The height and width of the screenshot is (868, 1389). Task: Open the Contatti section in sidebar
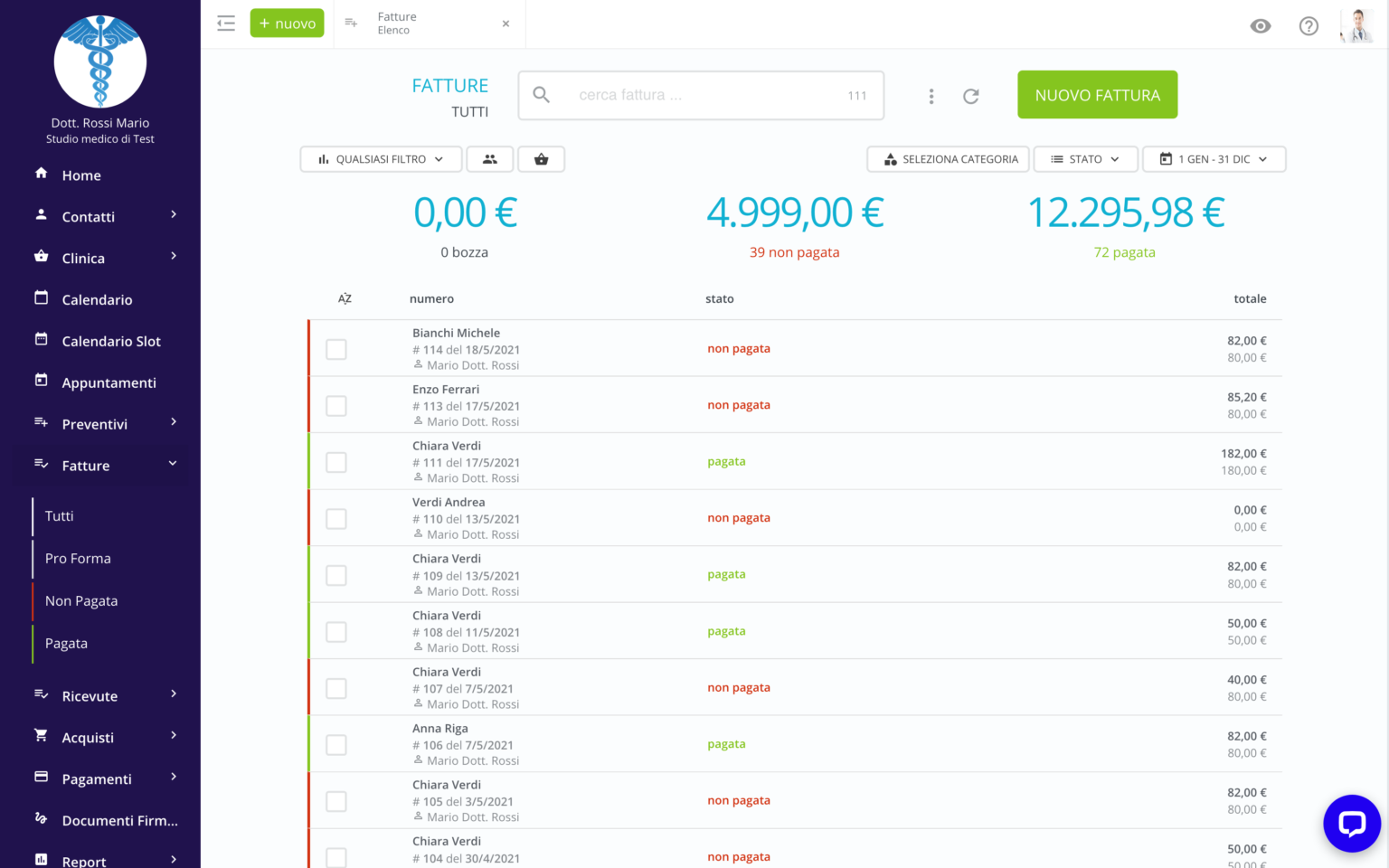[87, 216]
